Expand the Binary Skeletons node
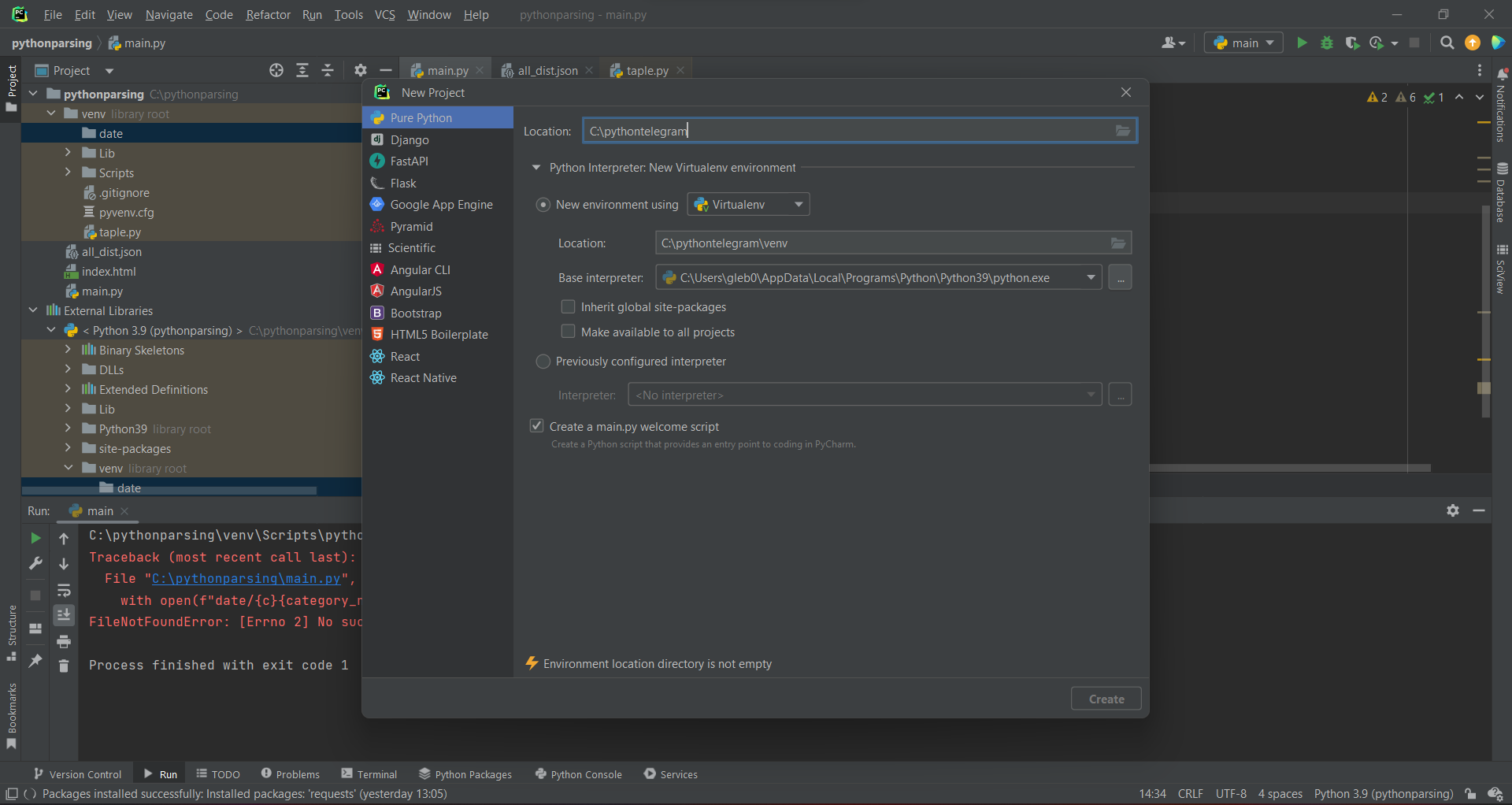This screenshot has height=805, width=1512. (x=68, y=350)
